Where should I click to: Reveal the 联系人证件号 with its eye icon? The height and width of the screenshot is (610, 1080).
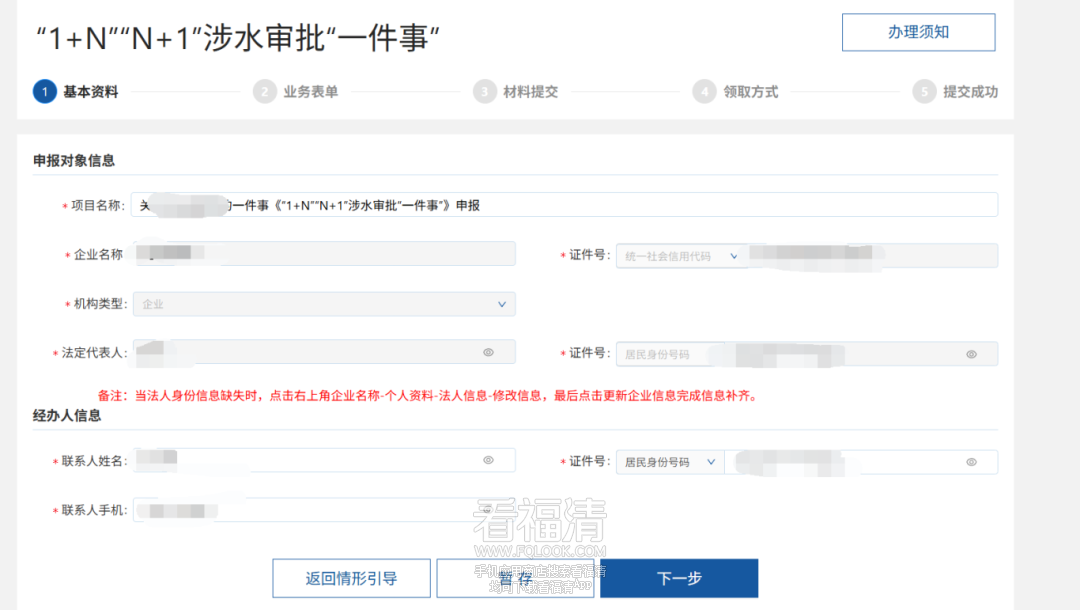[970, 461]
